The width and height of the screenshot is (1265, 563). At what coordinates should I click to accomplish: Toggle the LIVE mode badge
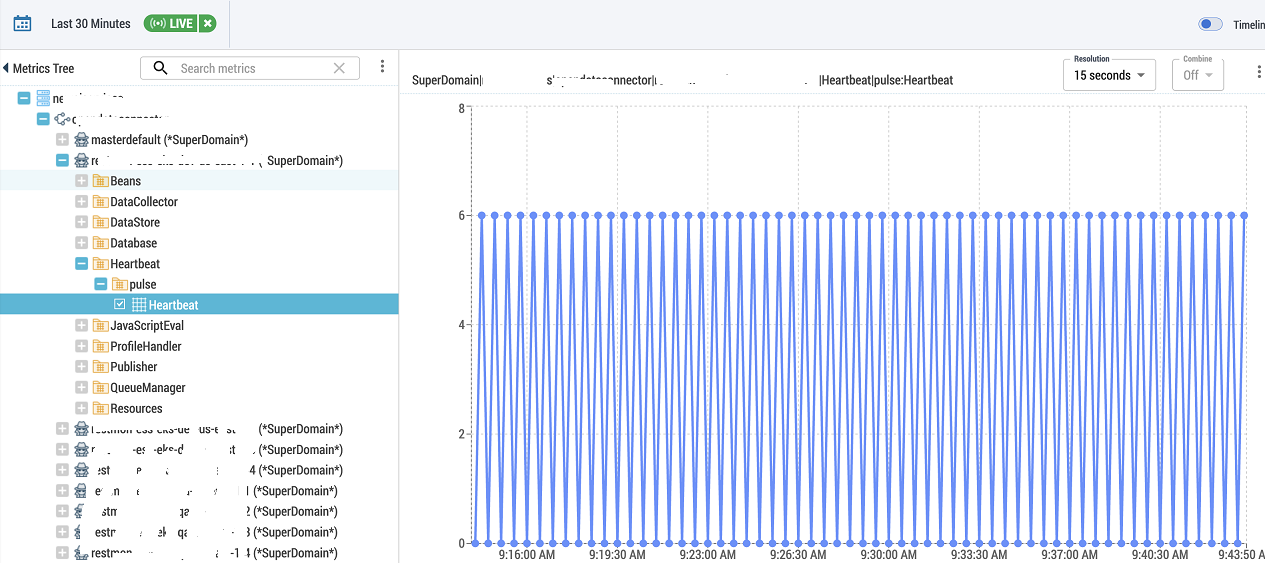(x=170, y=24)
